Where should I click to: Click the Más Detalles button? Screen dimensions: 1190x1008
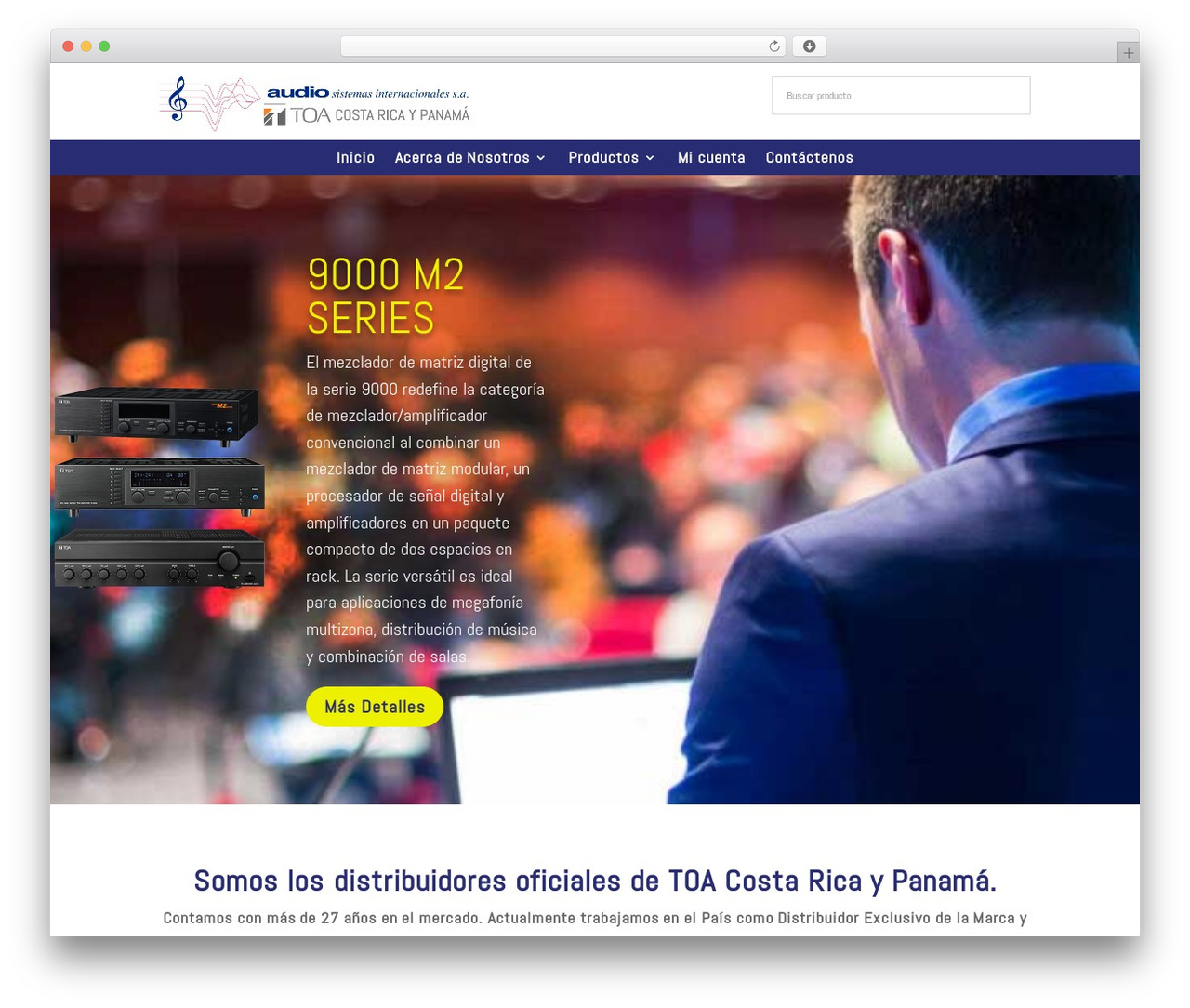pyautogui.click(x=375, y=707)
